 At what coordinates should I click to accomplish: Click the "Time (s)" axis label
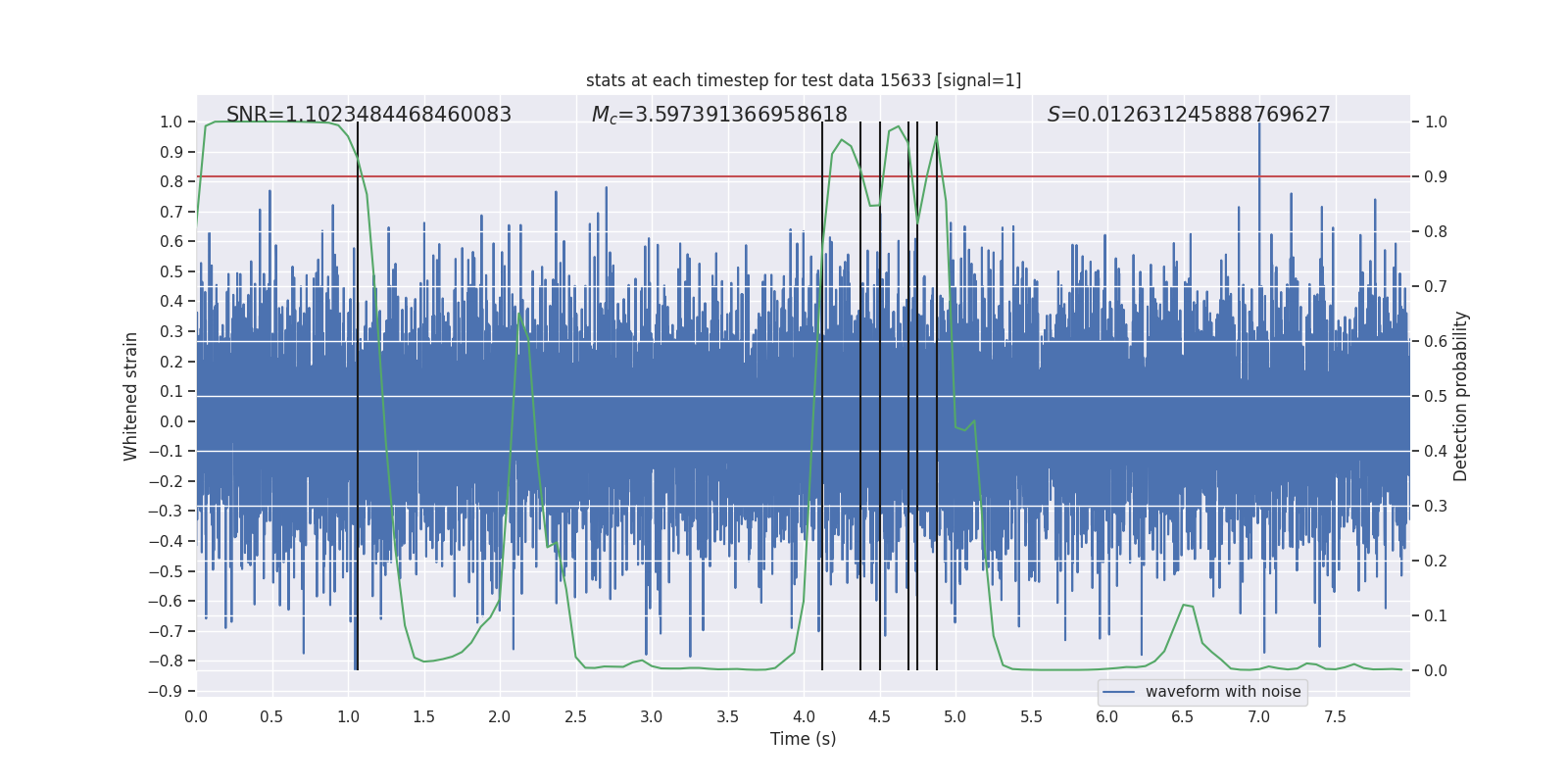click(804, 739)
